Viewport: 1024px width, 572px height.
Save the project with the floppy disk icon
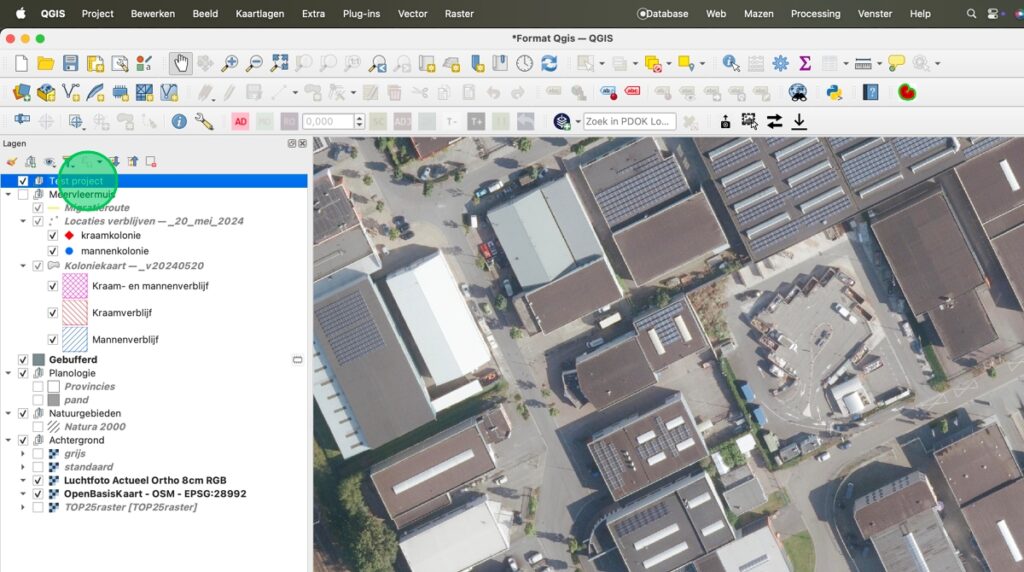[x=70, y=63]
